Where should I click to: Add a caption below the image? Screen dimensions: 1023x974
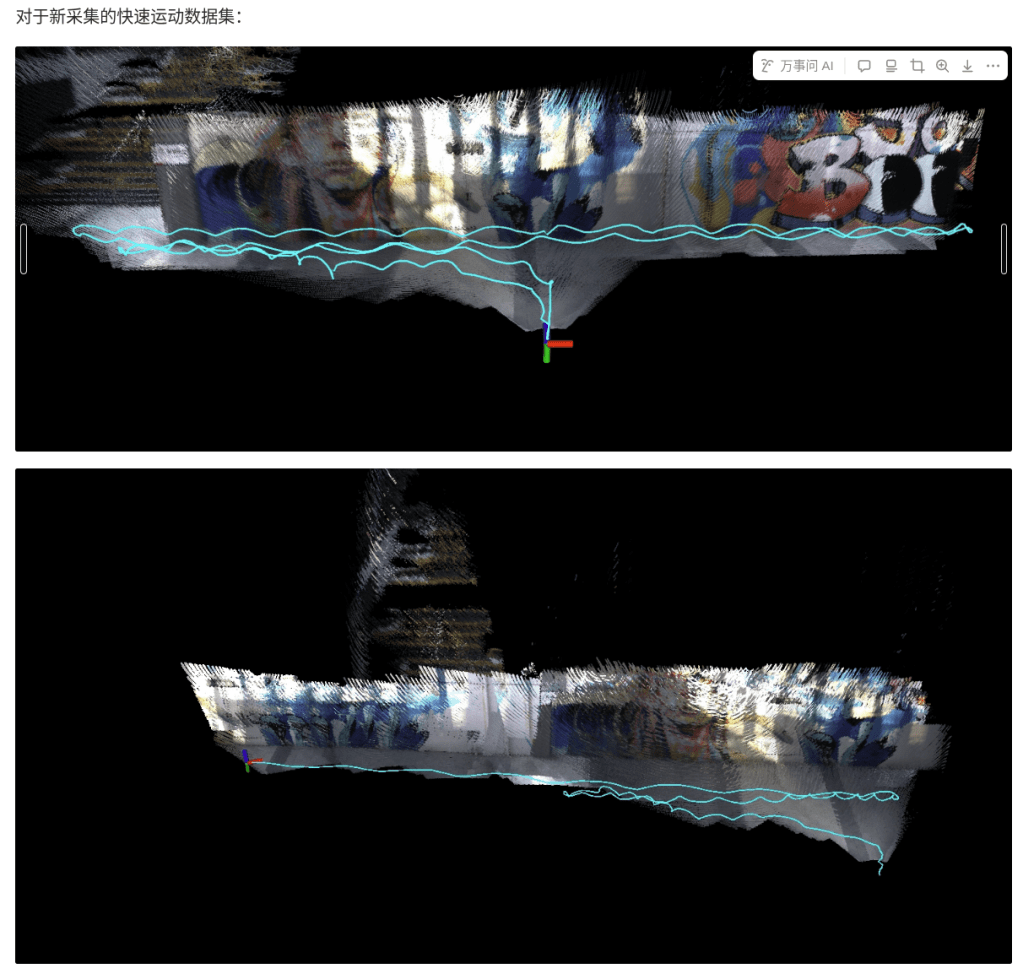[890, 66]
